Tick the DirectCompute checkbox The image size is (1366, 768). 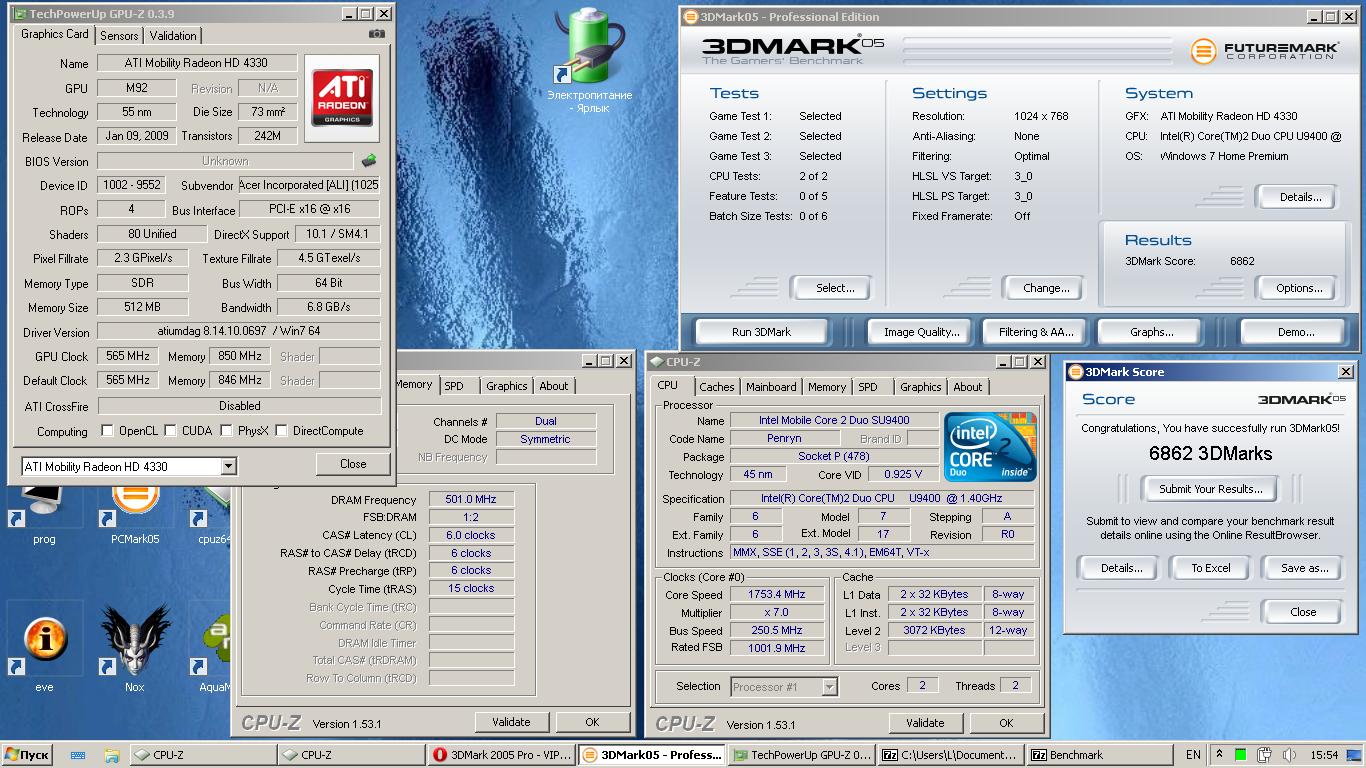click(282, 431)
